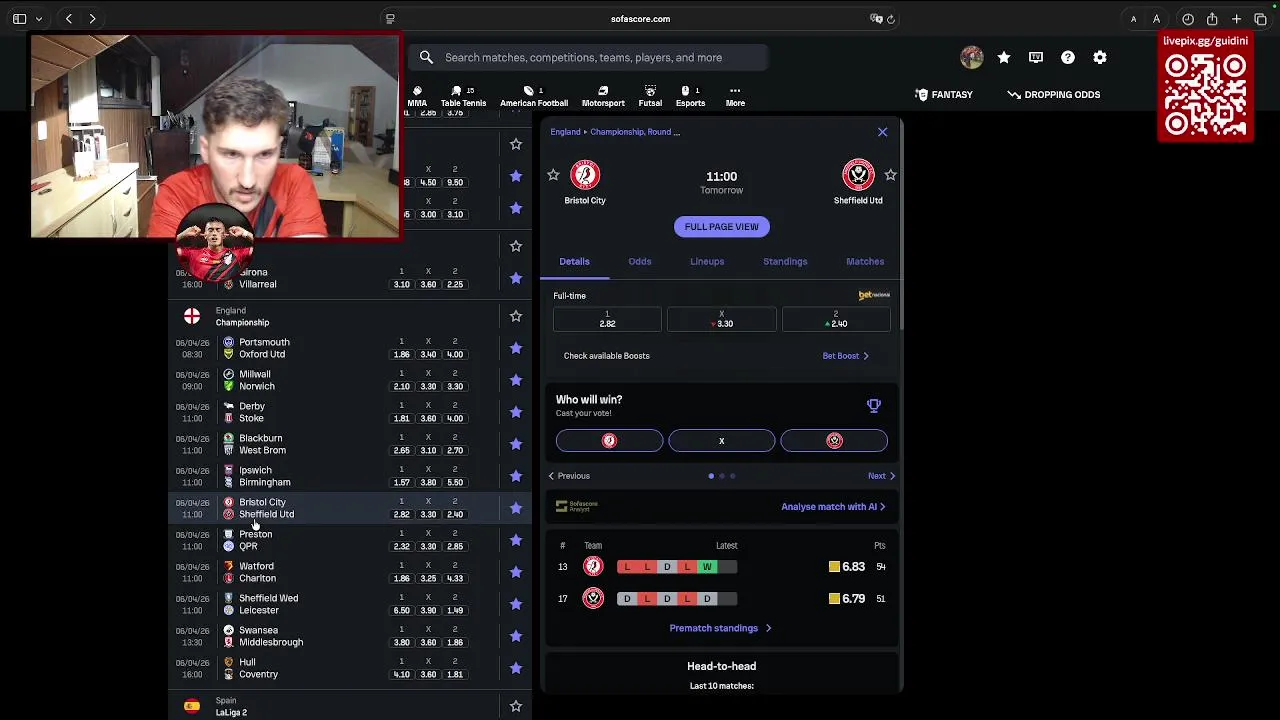Image resolution: width=1280 pixels, height=720 pixels.
Task: Open the Table Tennis sport category
Action: click(x=463, y=96)
